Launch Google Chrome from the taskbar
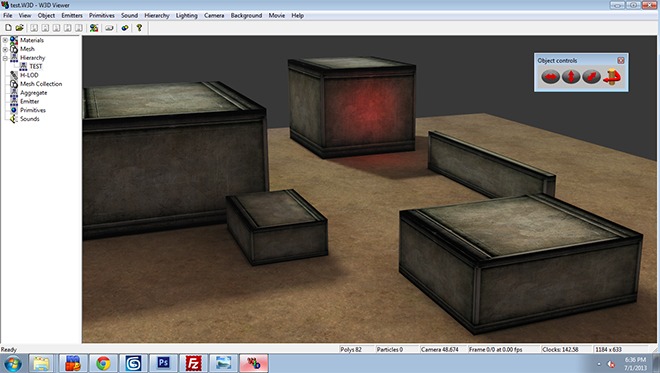The height and width of the screenshot is (373, 660). click(x=103, y=364)
